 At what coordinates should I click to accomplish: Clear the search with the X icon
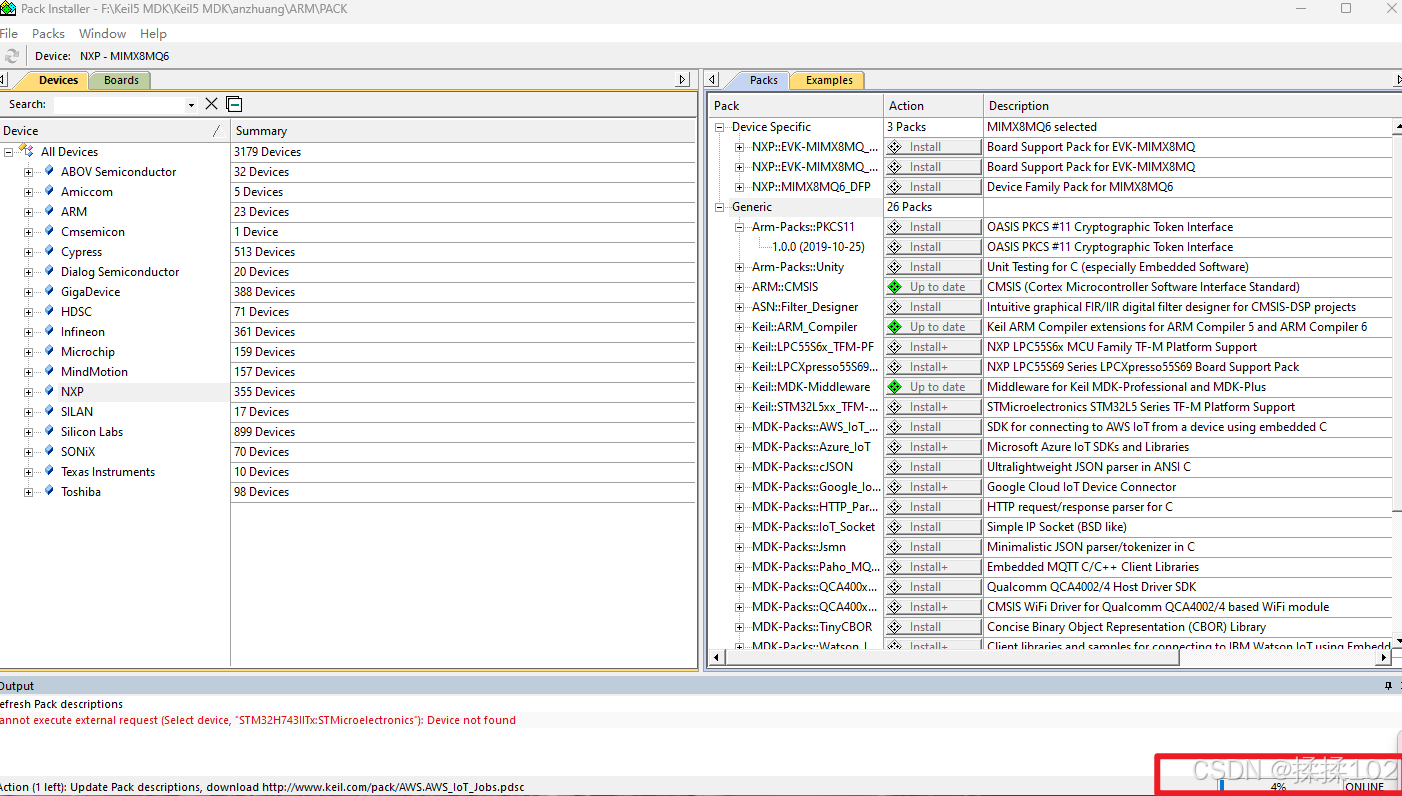[x=211, y=104]
